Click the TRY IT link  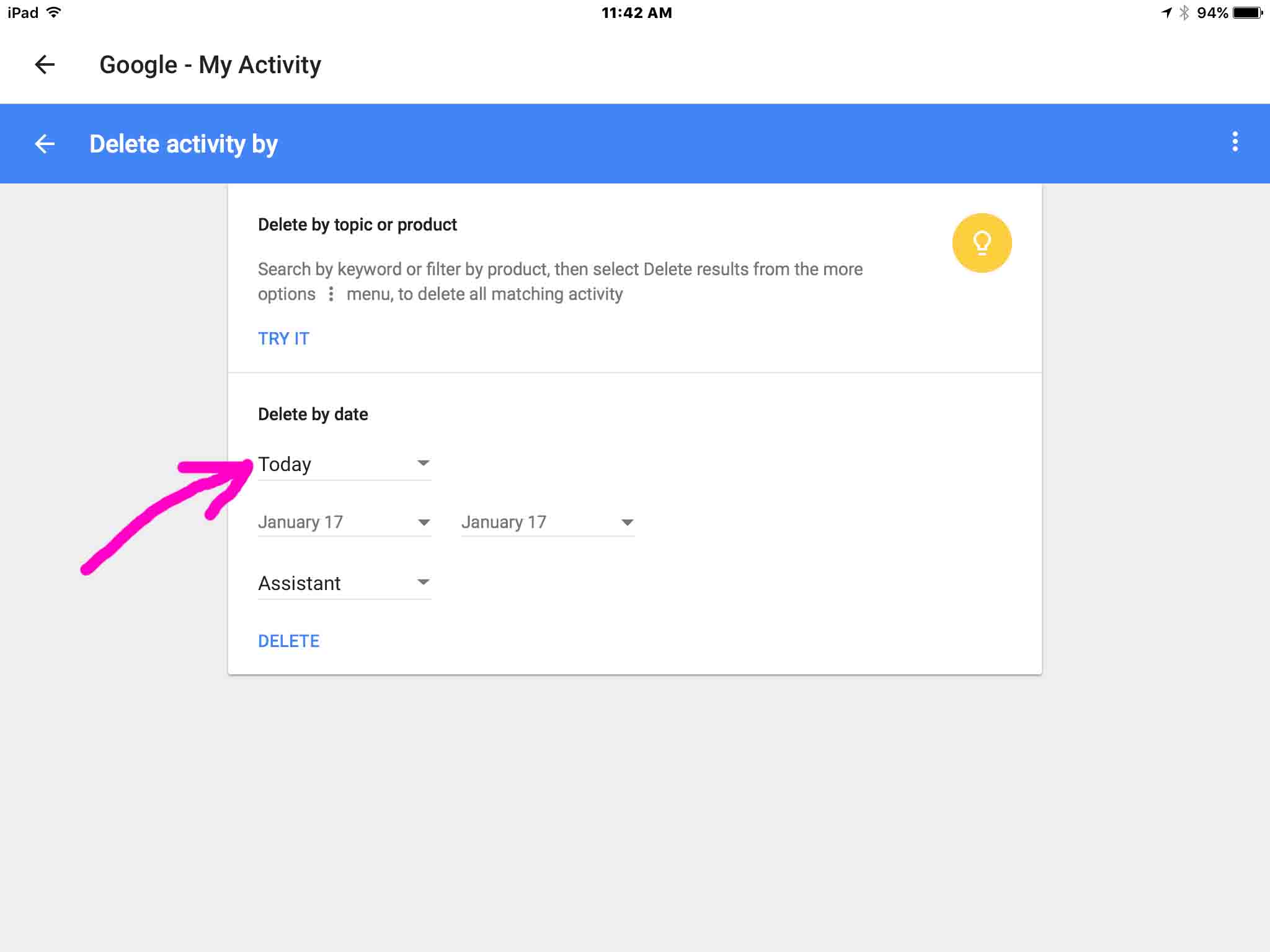[x=283, y=338]
